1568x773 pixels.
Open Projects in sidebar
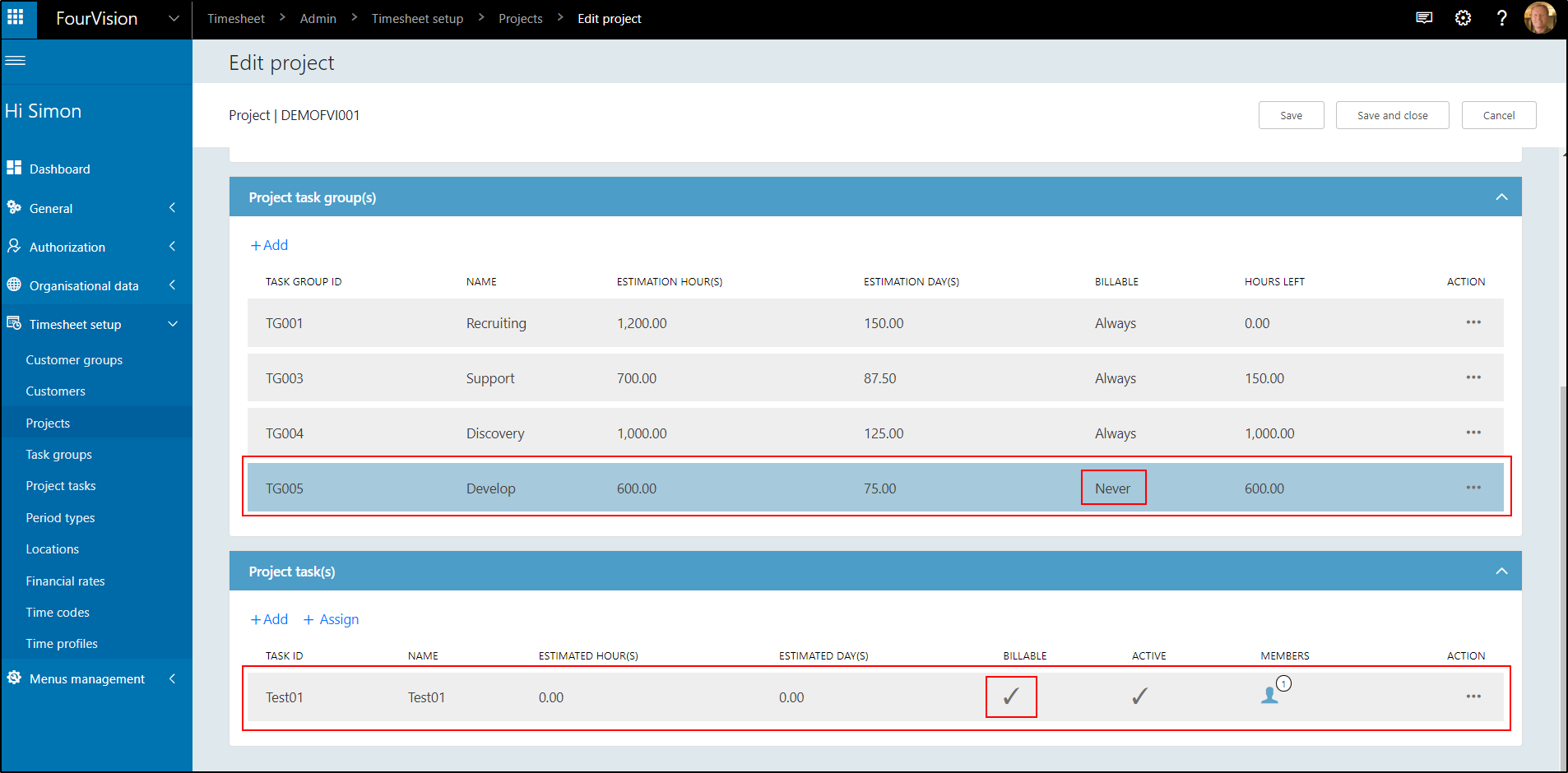tap(48, 423)
